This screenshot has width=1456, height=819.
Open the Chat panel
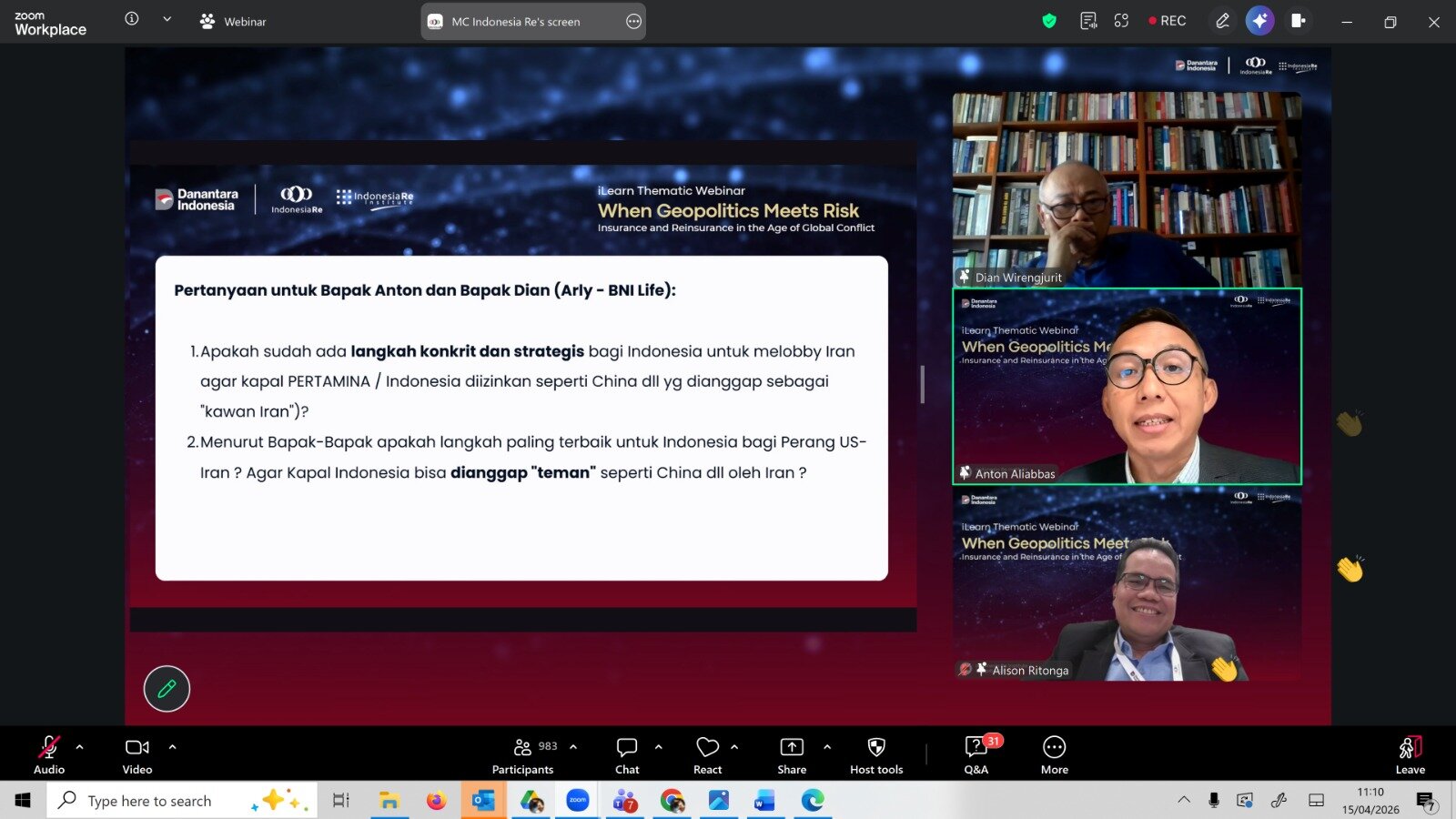pos(627,754)
